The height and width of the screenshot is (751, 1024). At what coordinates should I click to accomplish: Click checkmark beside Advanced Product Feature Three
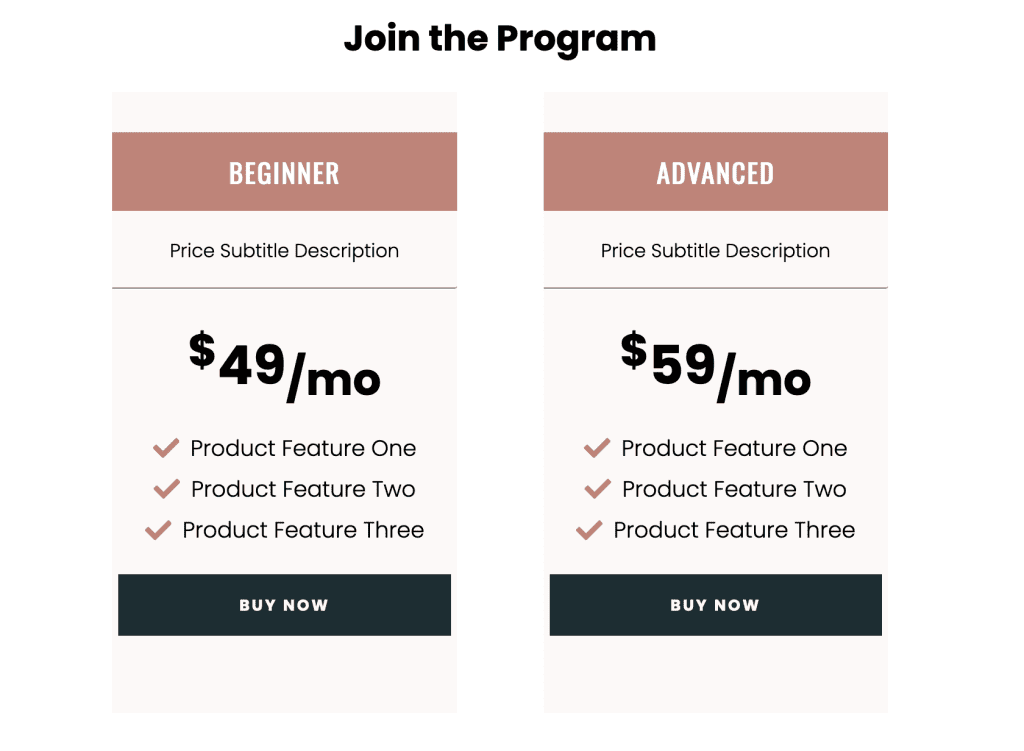click(589, 530)
